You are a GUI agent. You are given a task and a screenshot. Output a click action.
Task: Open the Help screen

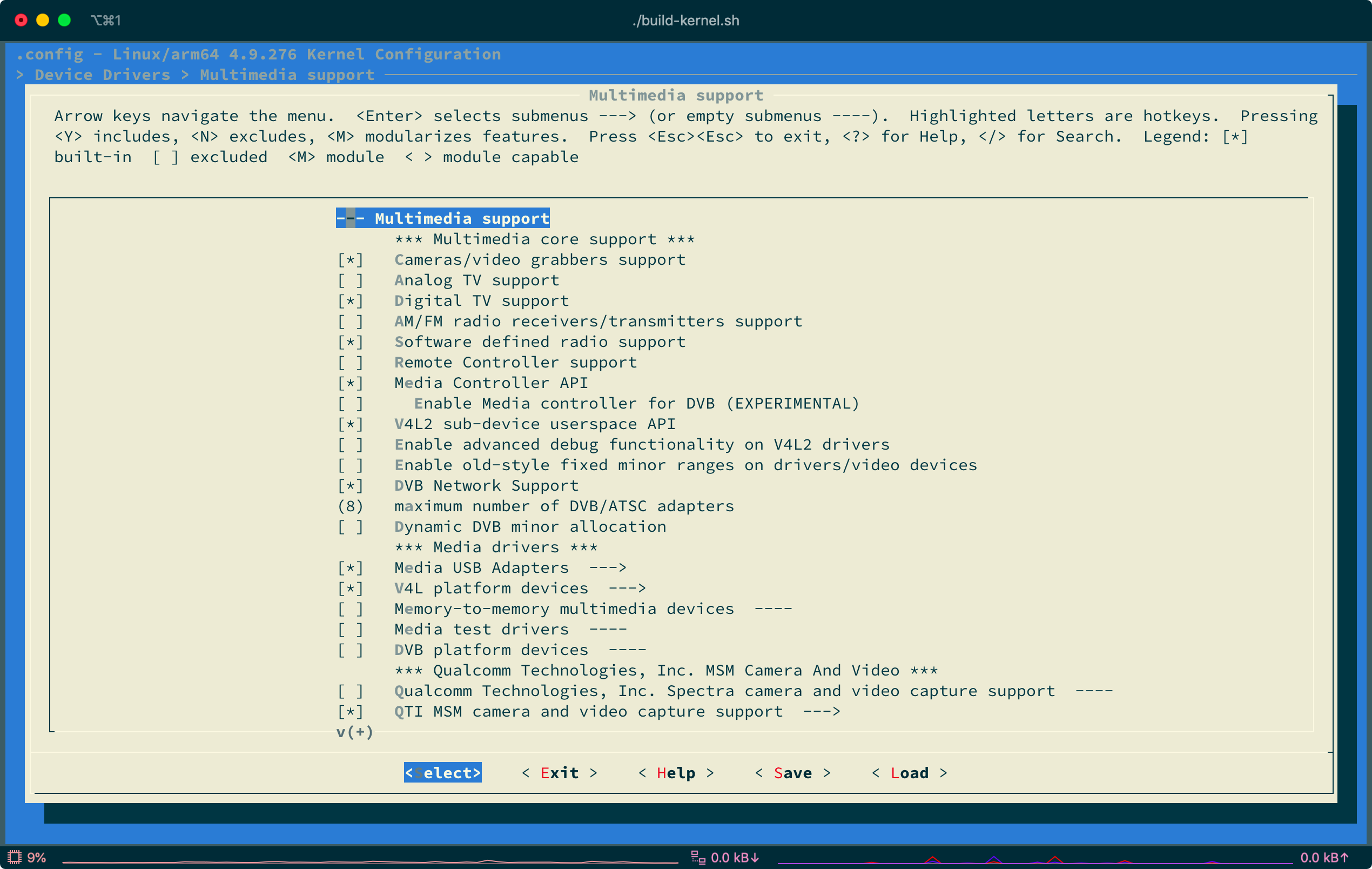click(676, 773)
